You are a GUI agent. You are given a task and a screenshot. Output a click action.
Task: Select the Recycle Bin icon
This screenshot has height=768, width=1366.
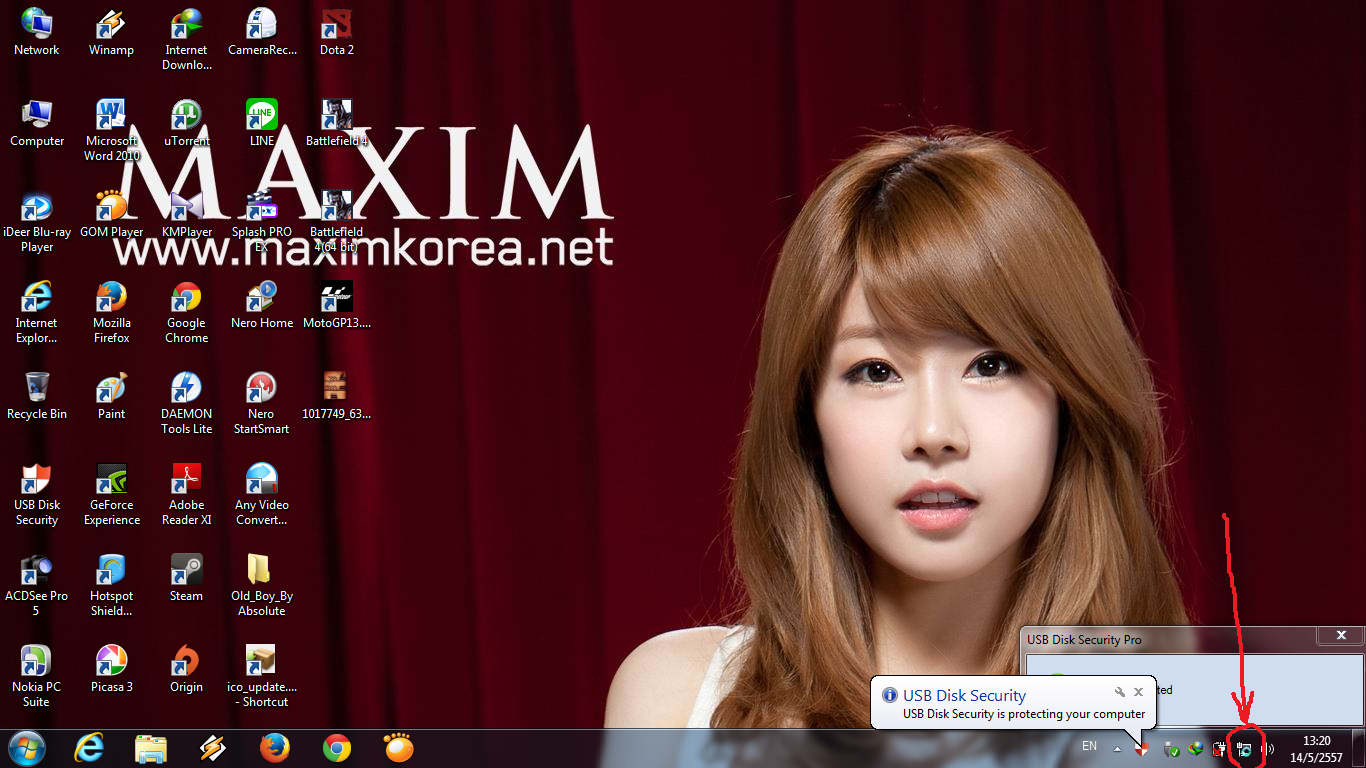[37, 395]
